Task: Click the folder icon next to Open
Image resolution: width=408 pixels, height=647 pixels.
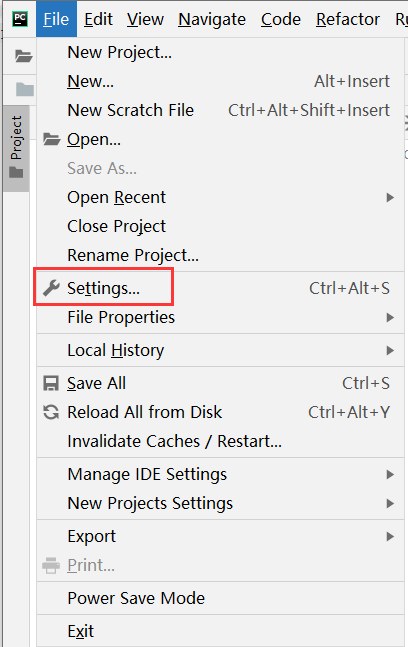Action: [52, 139]
